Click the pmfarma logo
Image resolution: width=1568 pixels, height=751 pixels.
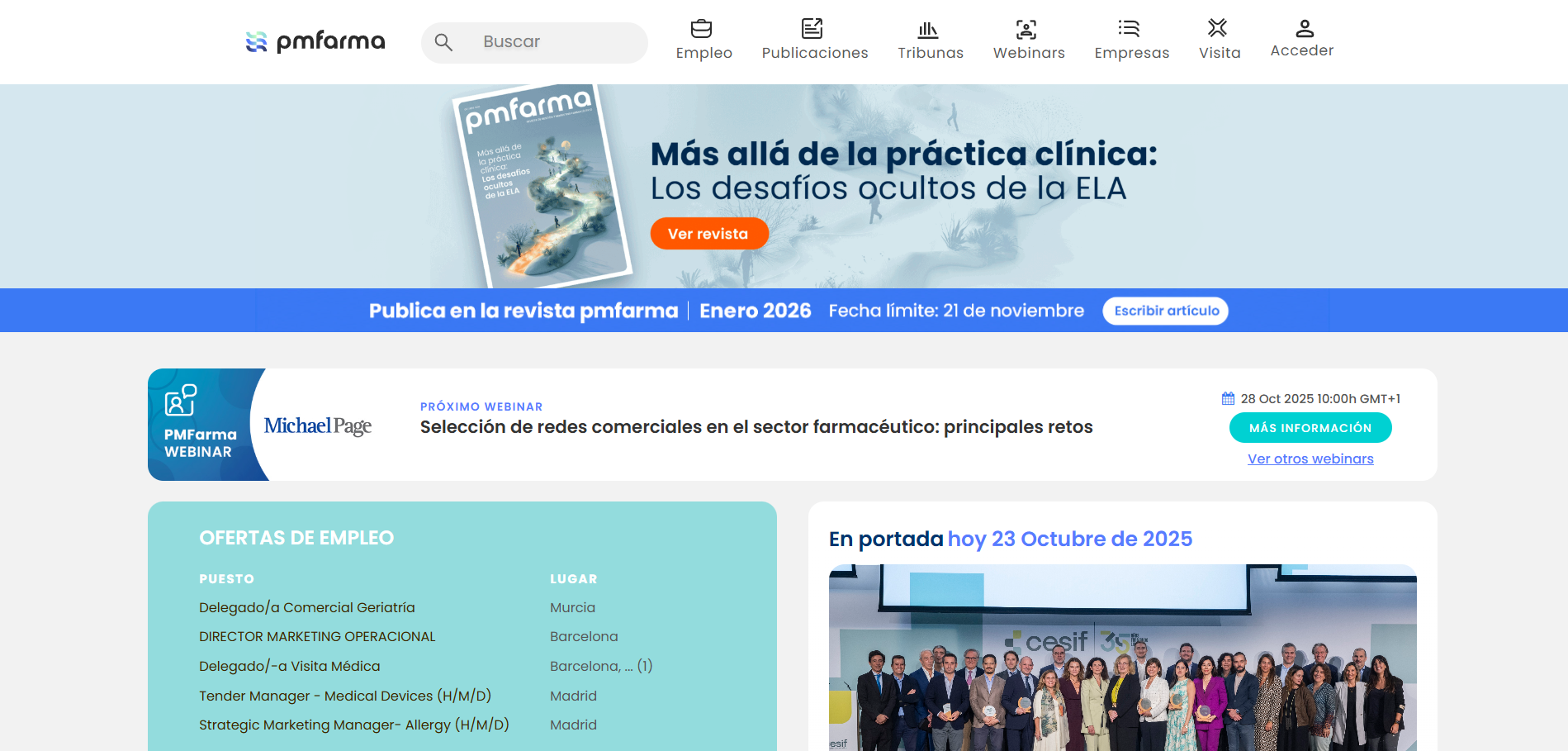pos(315,40)
